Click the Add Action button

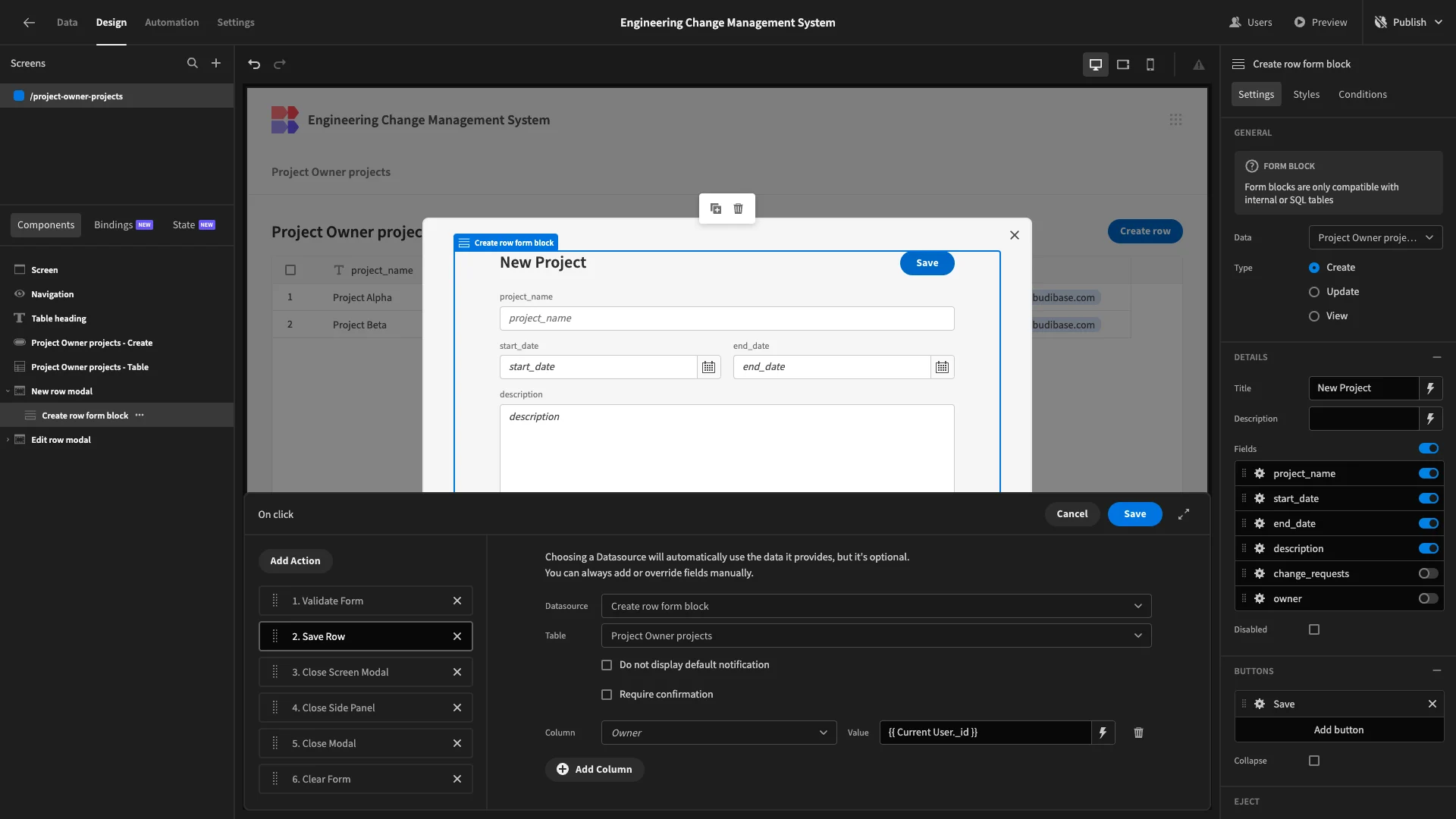point(295,561)
